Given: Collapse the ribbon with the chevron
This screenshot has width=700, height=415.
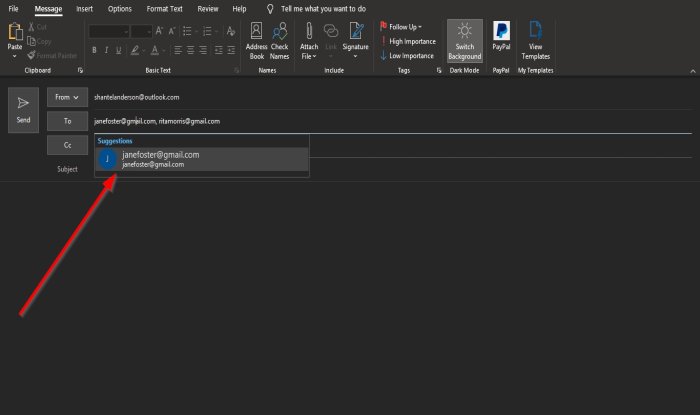Looking at the screenshot, I should (x=693, y=71).
